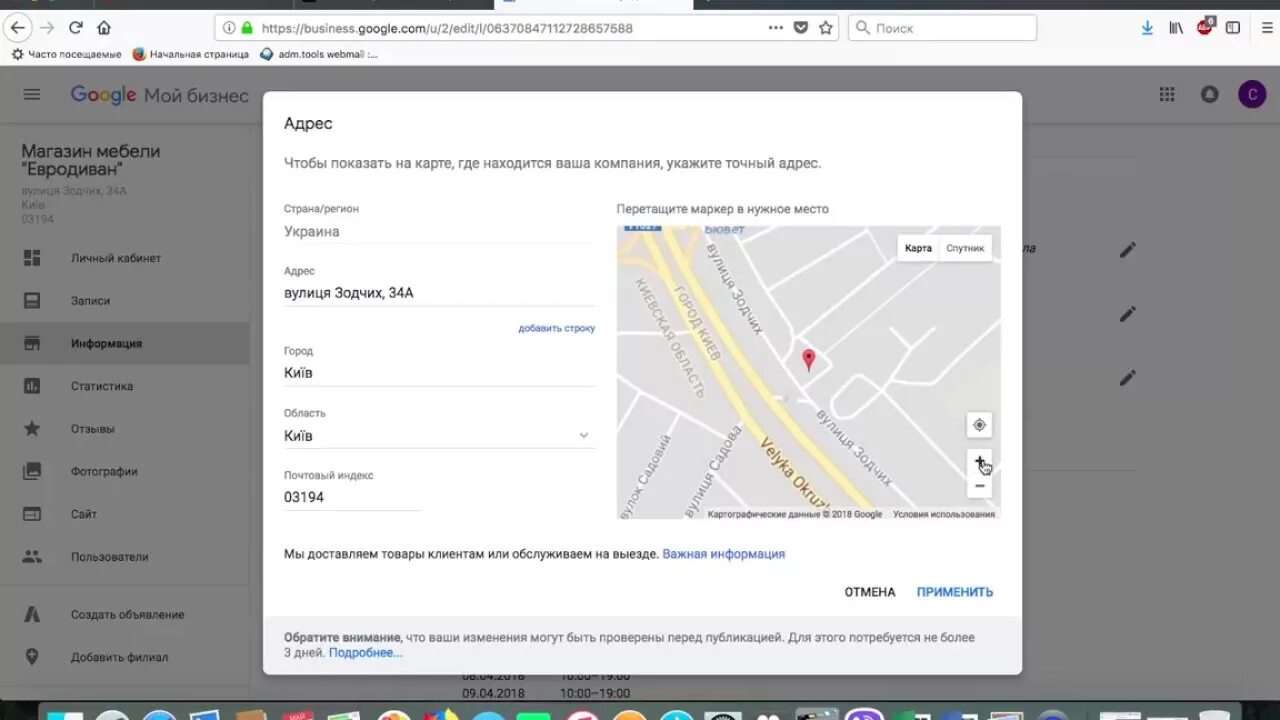The height and width of the screenshot is (720, 1280).
Task: Open the adm.tools webmail bookmark
Action: pos(319,54)
